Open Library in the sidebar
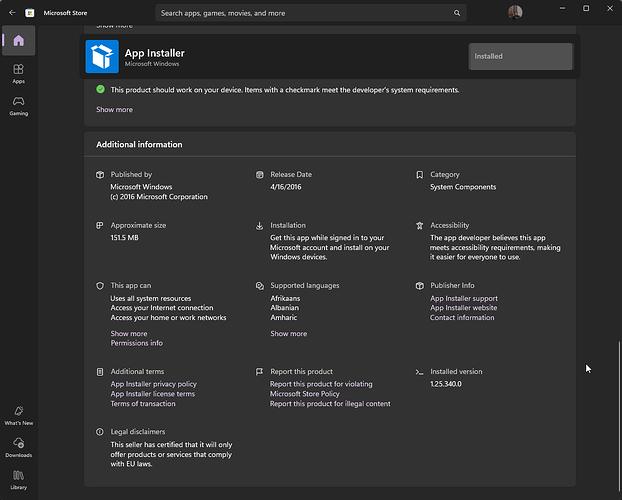 [19, 480]
